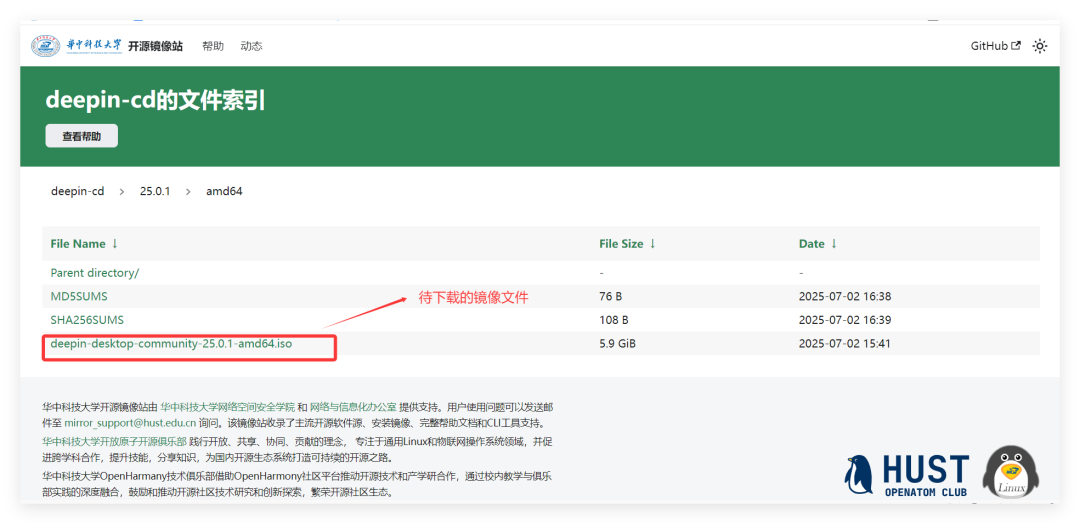Navigate to 25.0.1 breadcrumb
Viewport: 1080px width, 524px height.
pyautogui.click(x=155, y=191)
